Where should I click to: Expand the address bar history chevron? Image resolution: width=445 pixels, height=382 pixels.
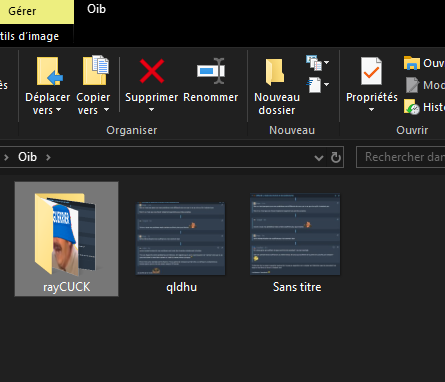tap(319, 157)
